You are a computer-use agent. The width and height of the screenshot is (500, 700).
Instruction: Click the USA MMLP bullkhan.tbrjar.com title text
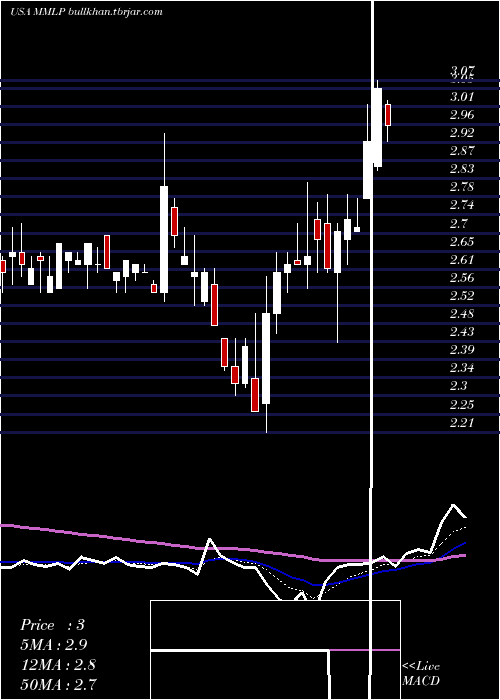86,12
